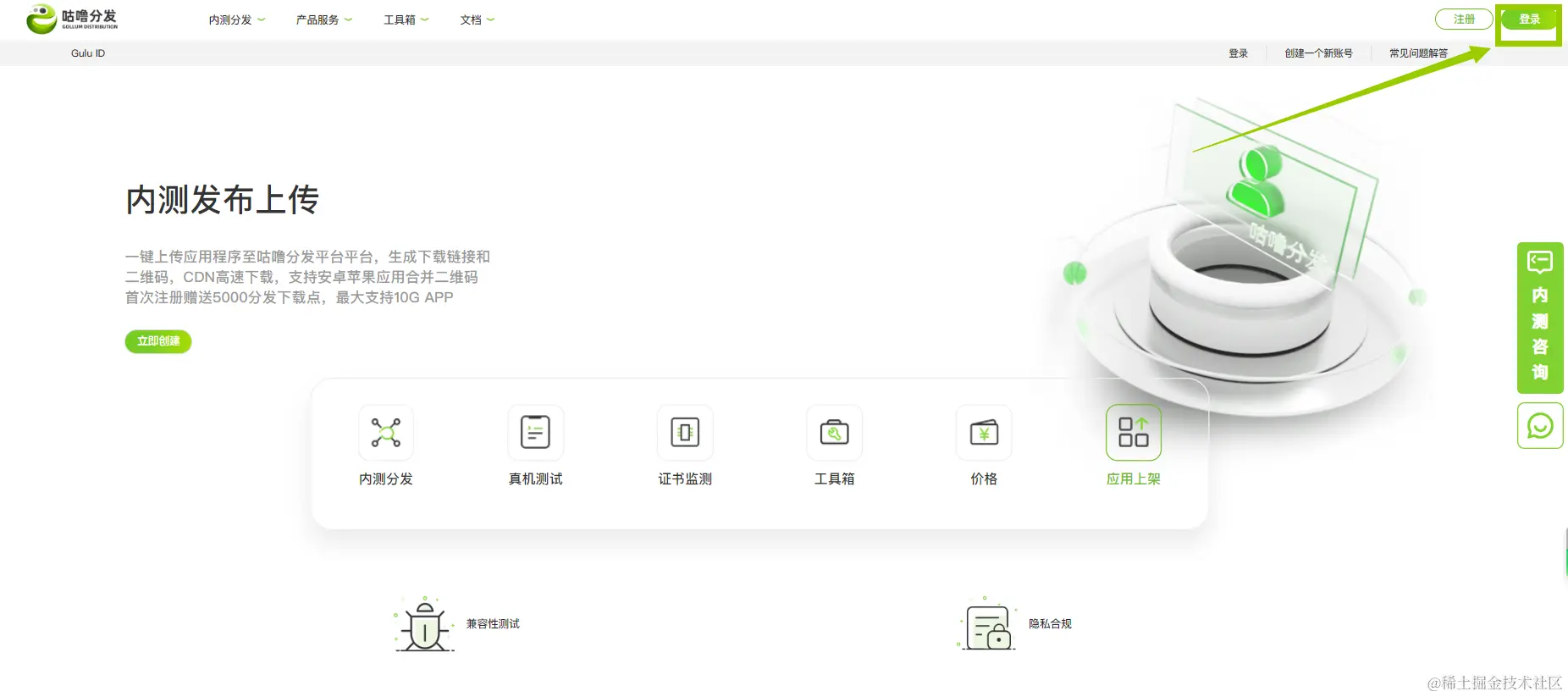1568x697 pixels.
Task: Click the 注册 outlined button
Action: click(1464, 19)
